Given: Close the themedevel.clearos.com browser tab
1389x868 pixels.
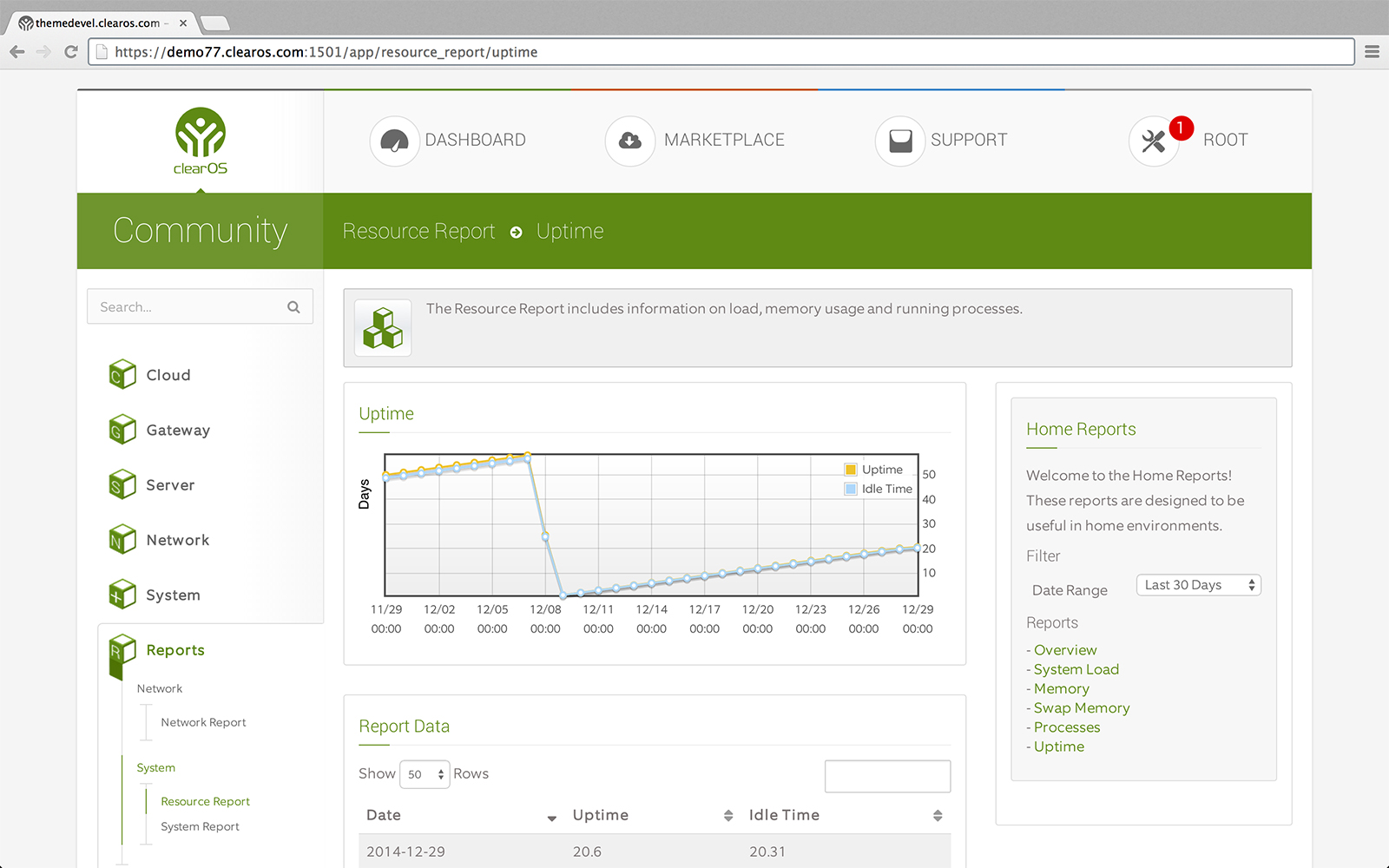Looking at the screenshot, I should coord(183,23).
